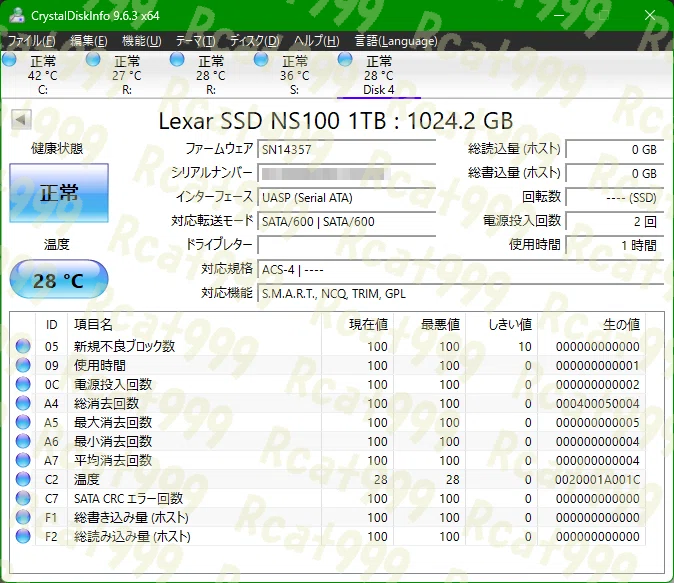
Task: Click the 対応機能 field S.M.A.R.T., NCQ, TRIM, GPL
Action: point(461,293)
